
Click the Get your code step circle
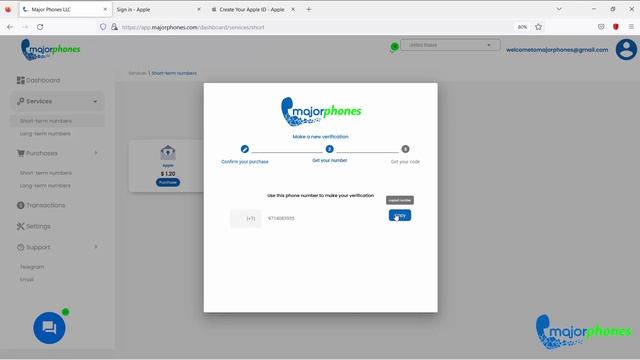405,149
